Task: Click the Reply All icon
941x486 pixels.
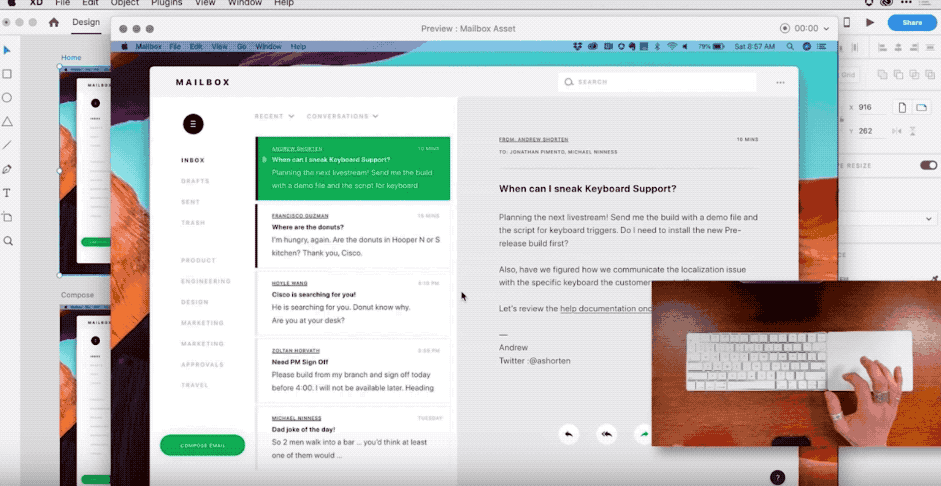Action: click(607, 434)
